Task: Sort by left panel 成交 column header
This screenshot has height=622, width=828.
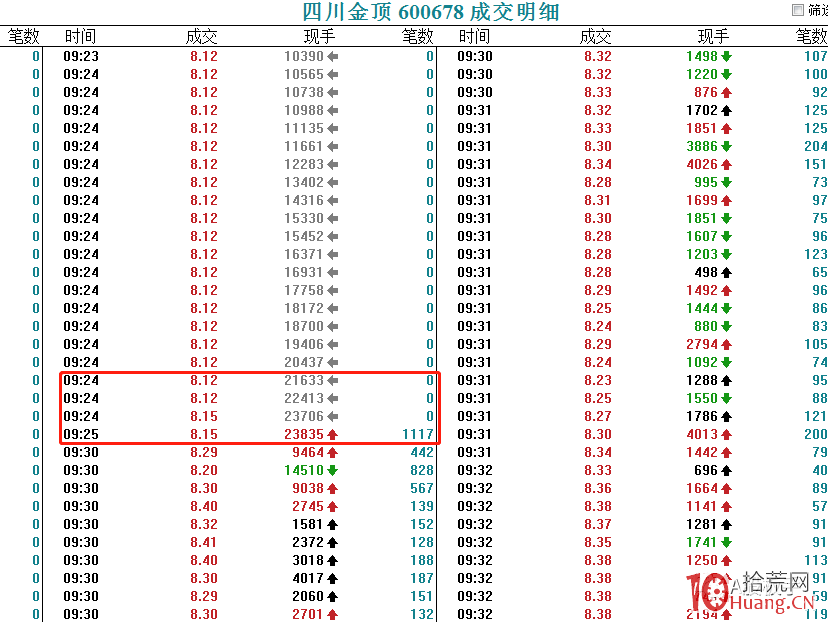Action: click(x=202, y=36)
